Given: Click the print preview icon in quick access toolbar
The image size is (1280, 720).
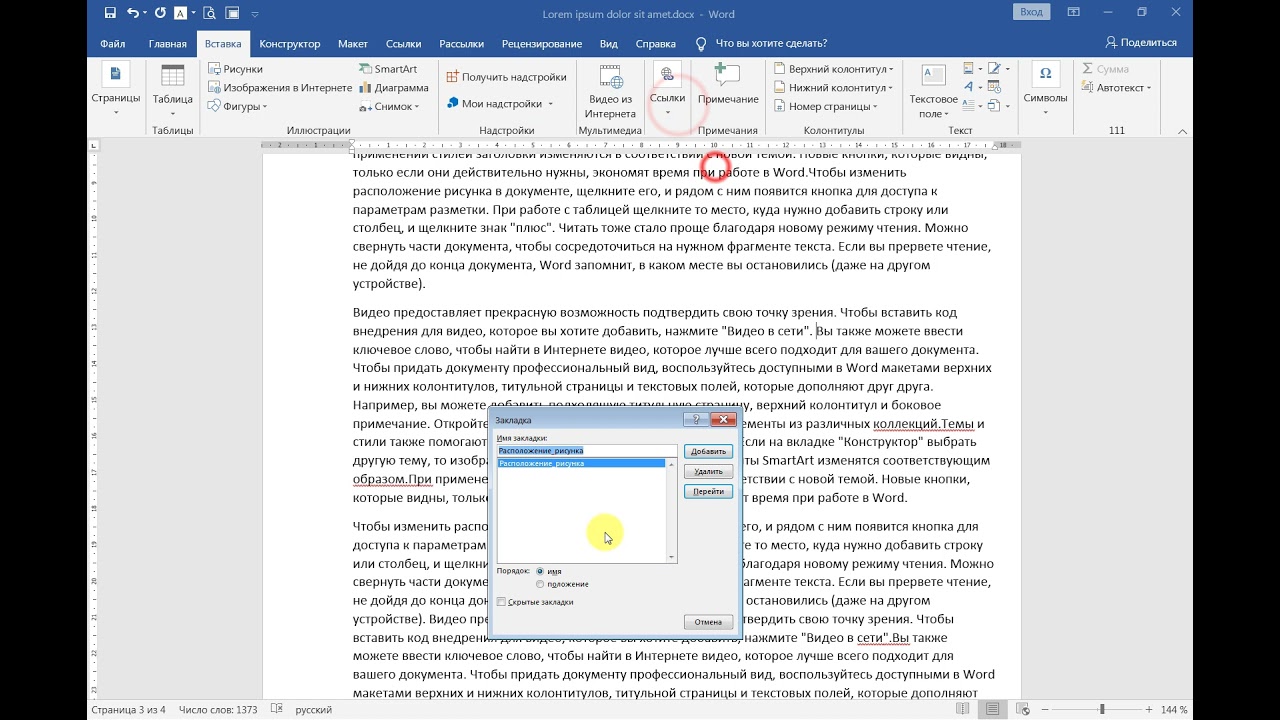Looking at the screenshot, I should coord(209,14).
